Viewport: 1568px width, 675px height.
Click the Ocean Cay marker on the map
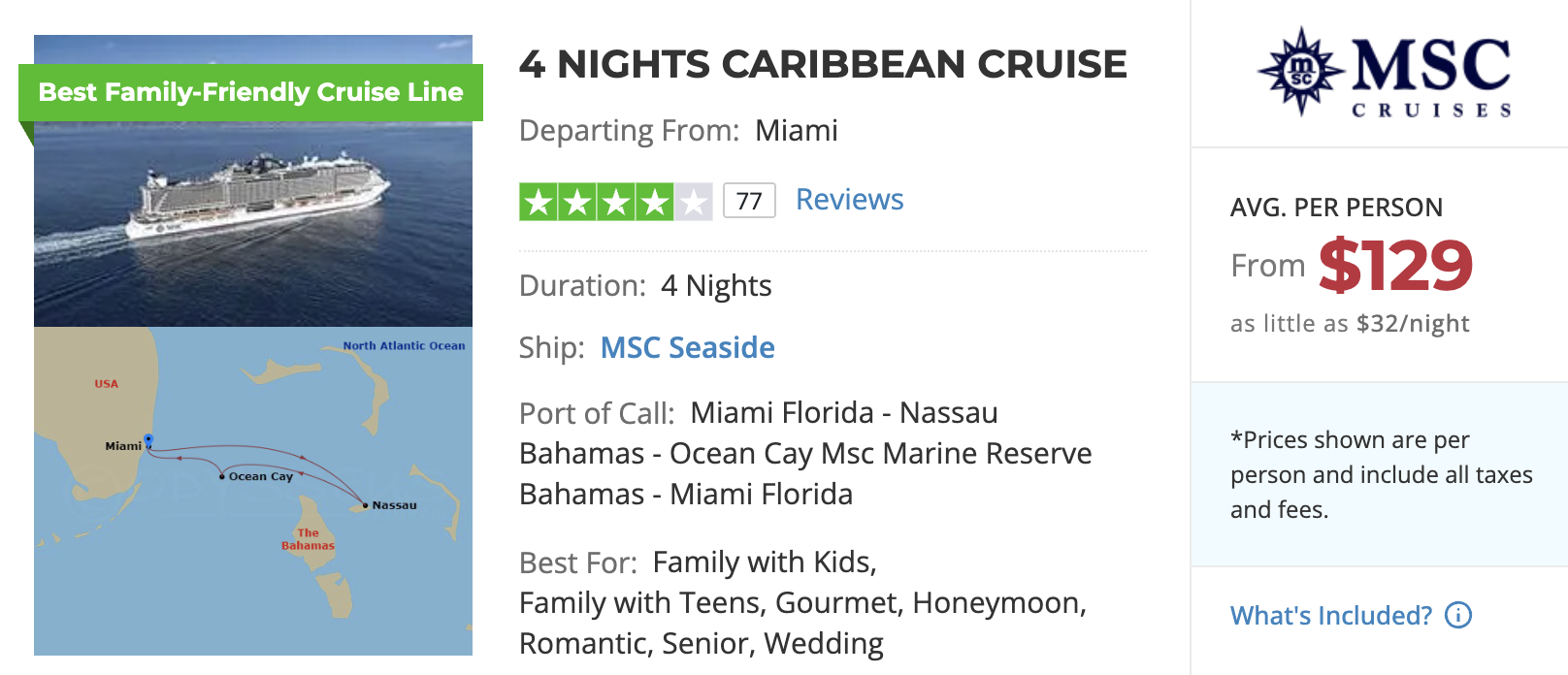tap(221, 476)
